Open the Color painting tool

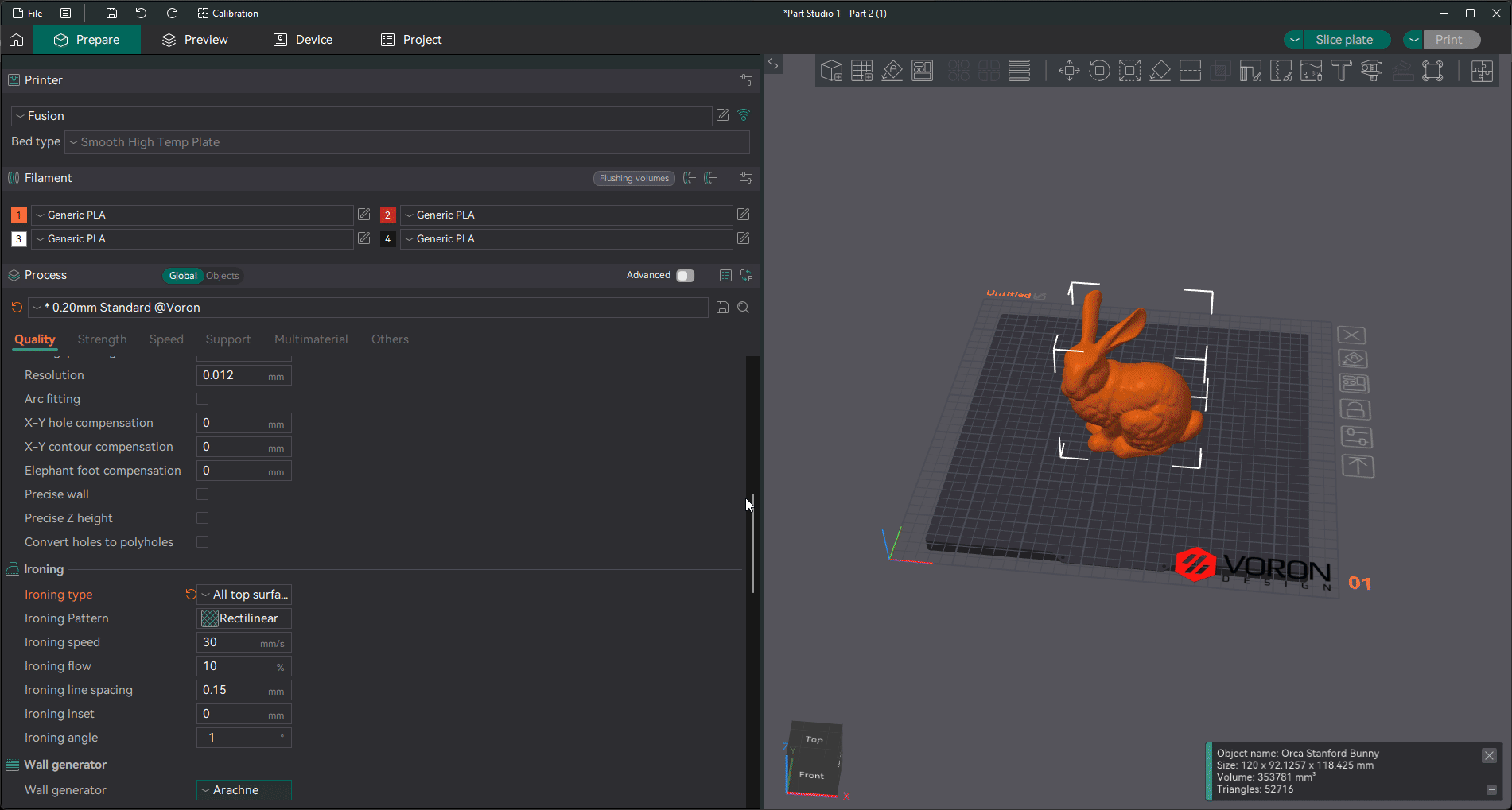point(1312,71)
